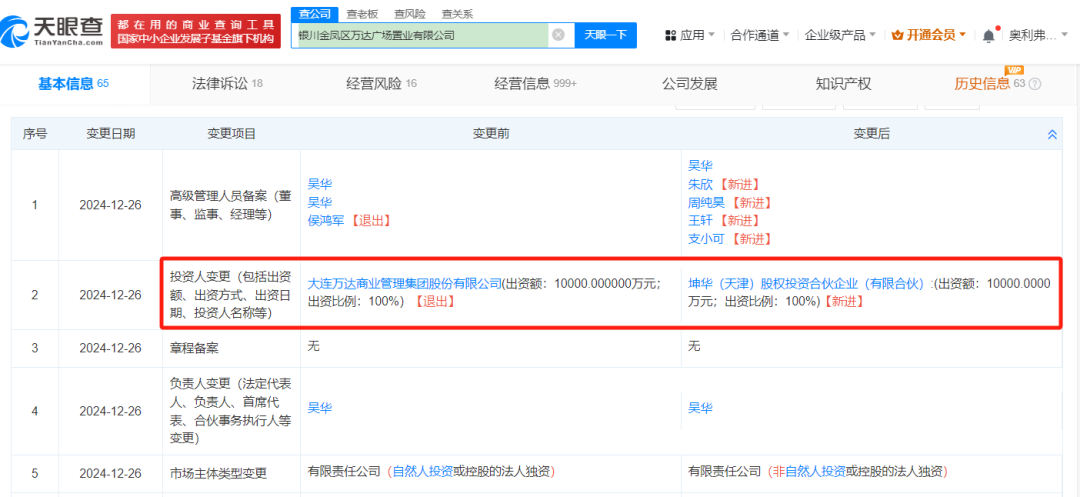
Task: Open the 知识产权 tab
Action: [x=843, y=83]
